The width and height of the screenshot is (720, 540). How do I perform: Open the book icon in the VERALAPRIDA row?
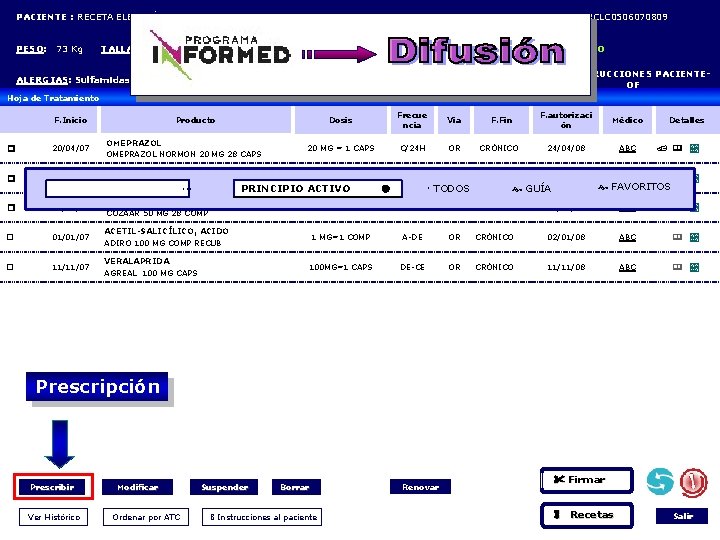(677, 267)
